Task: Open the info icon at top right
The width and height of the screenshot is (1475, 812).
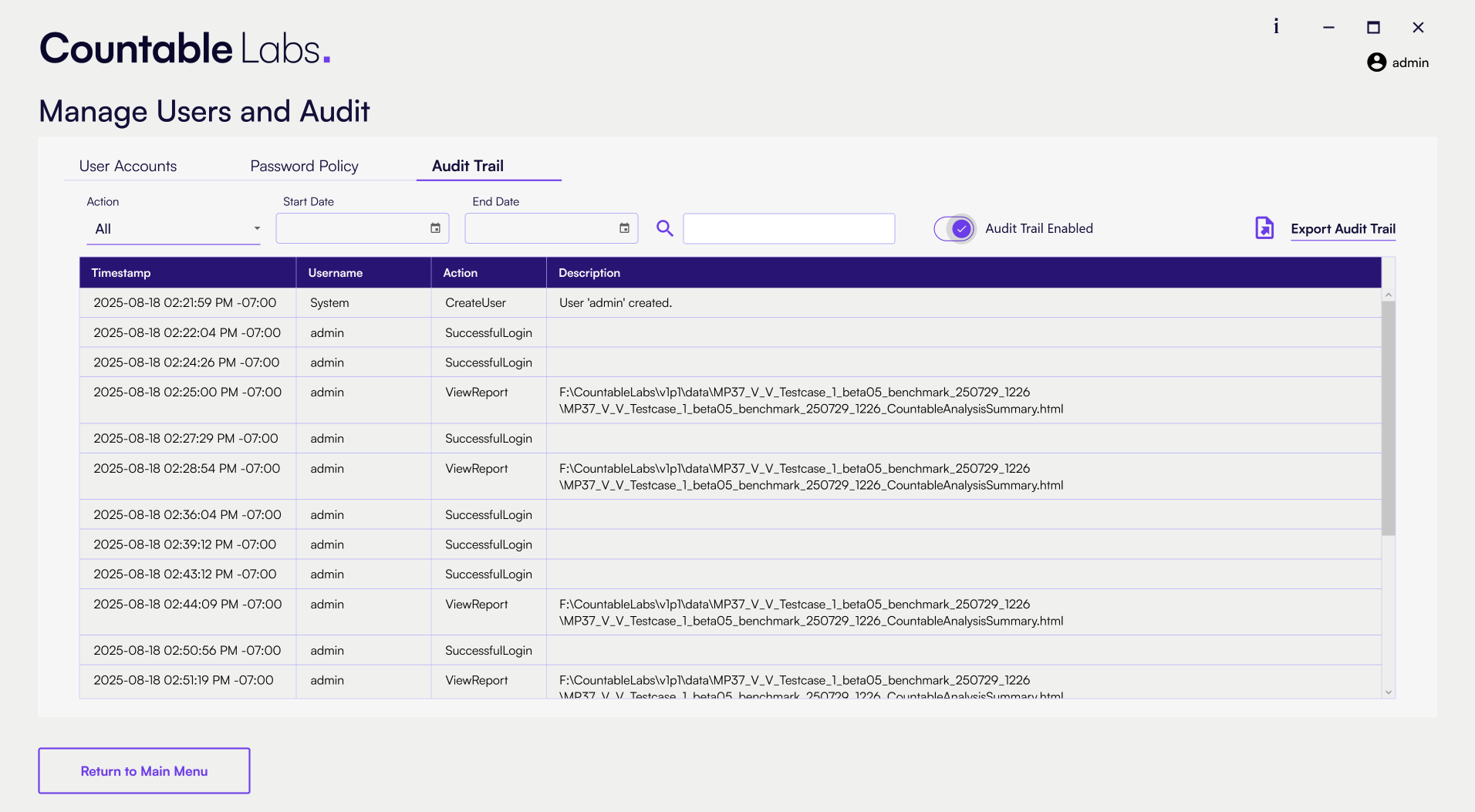Action: pyautogui.click(x=1276, y=27)
